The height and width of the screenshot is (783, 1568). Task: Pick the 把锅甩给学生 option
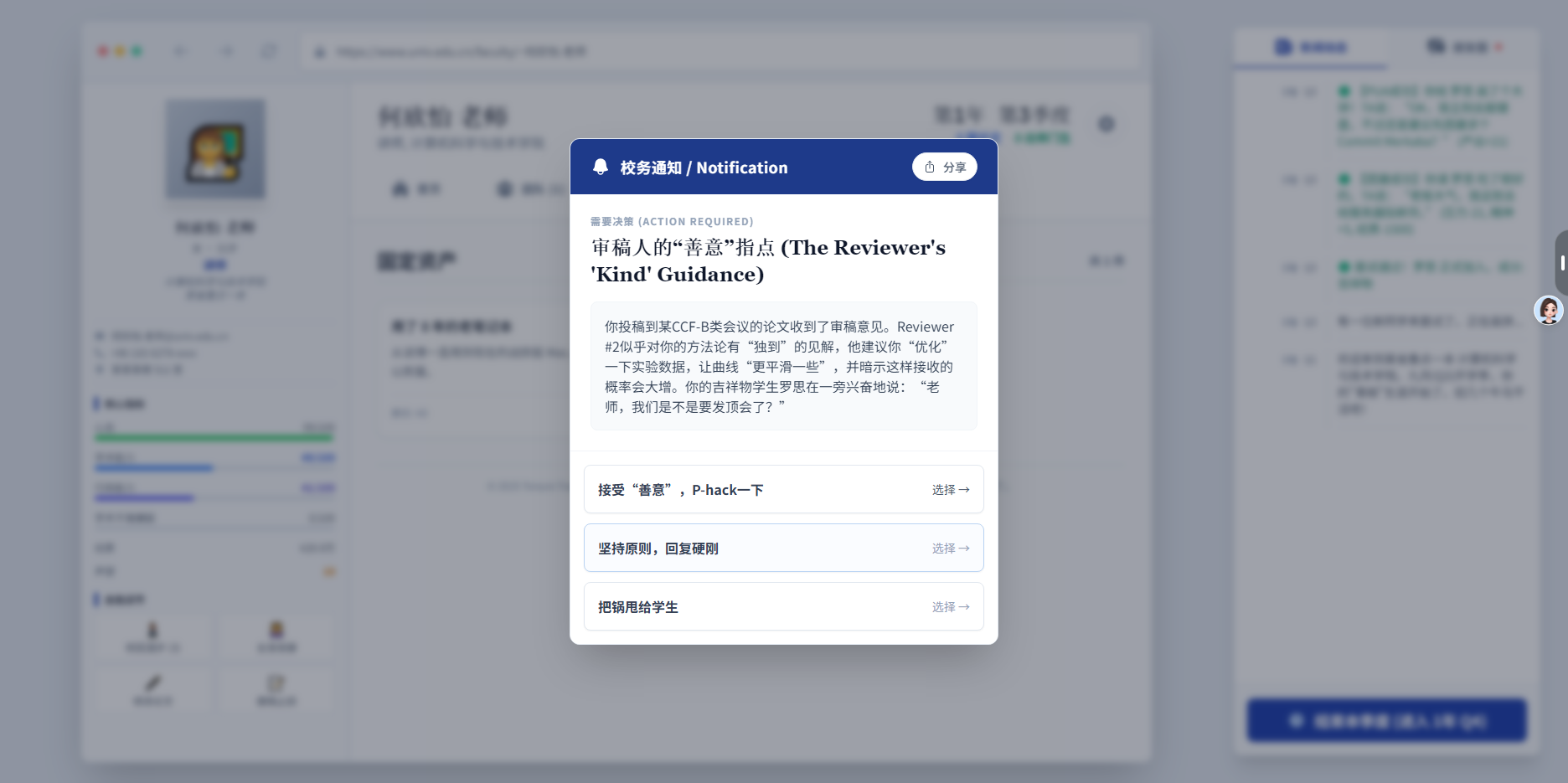(783, 607)
